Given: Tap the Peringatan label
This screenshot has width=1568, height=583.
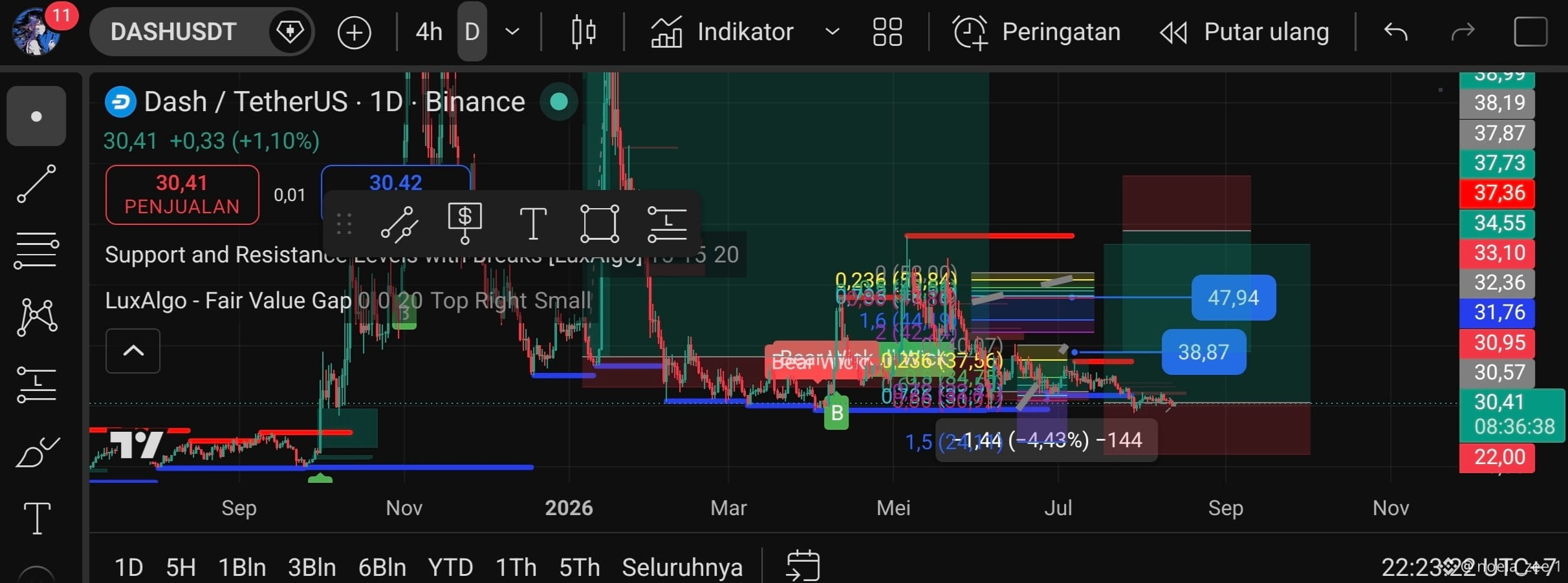Looking at the screenshot, I should (1061, 32).
